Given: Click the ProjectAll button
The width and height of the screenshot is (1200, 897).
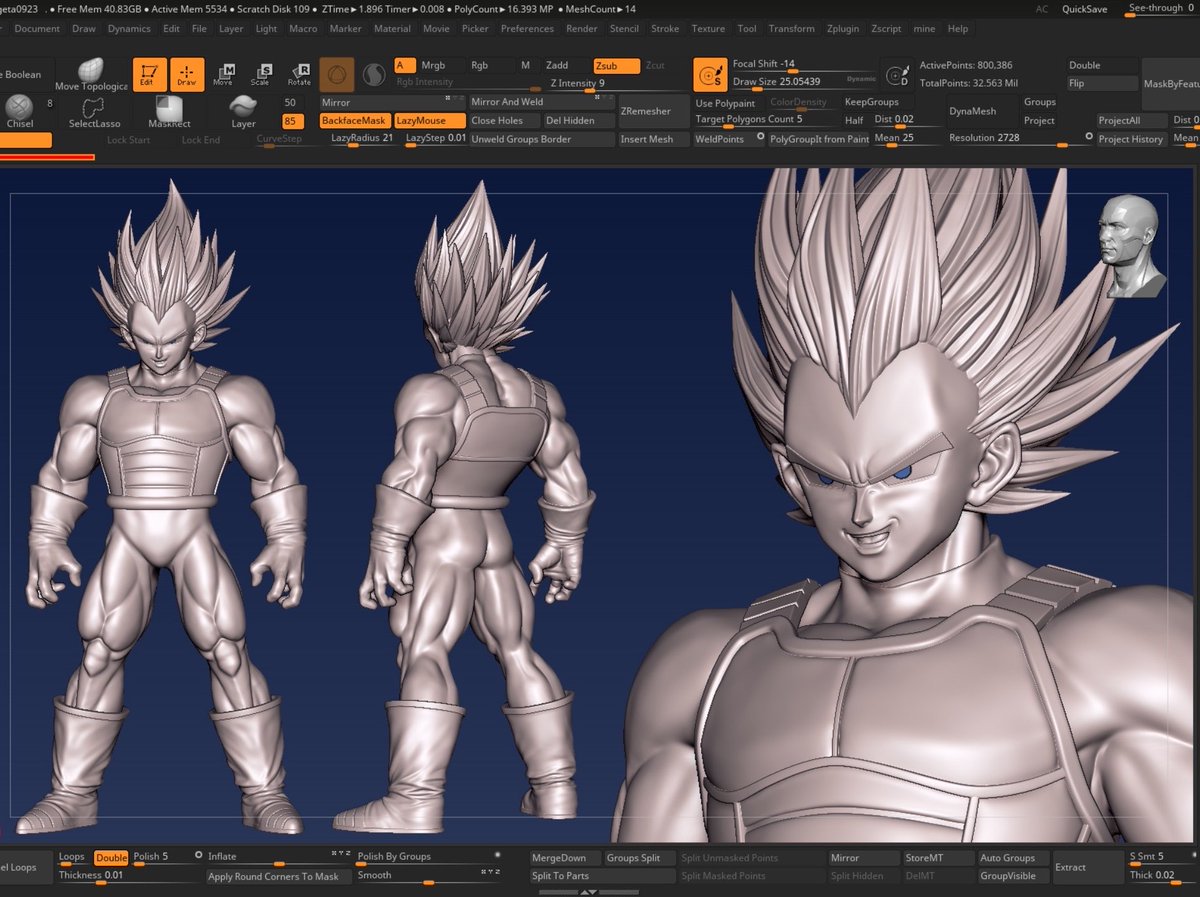Looking at the screenshot, I should 1131,120.
